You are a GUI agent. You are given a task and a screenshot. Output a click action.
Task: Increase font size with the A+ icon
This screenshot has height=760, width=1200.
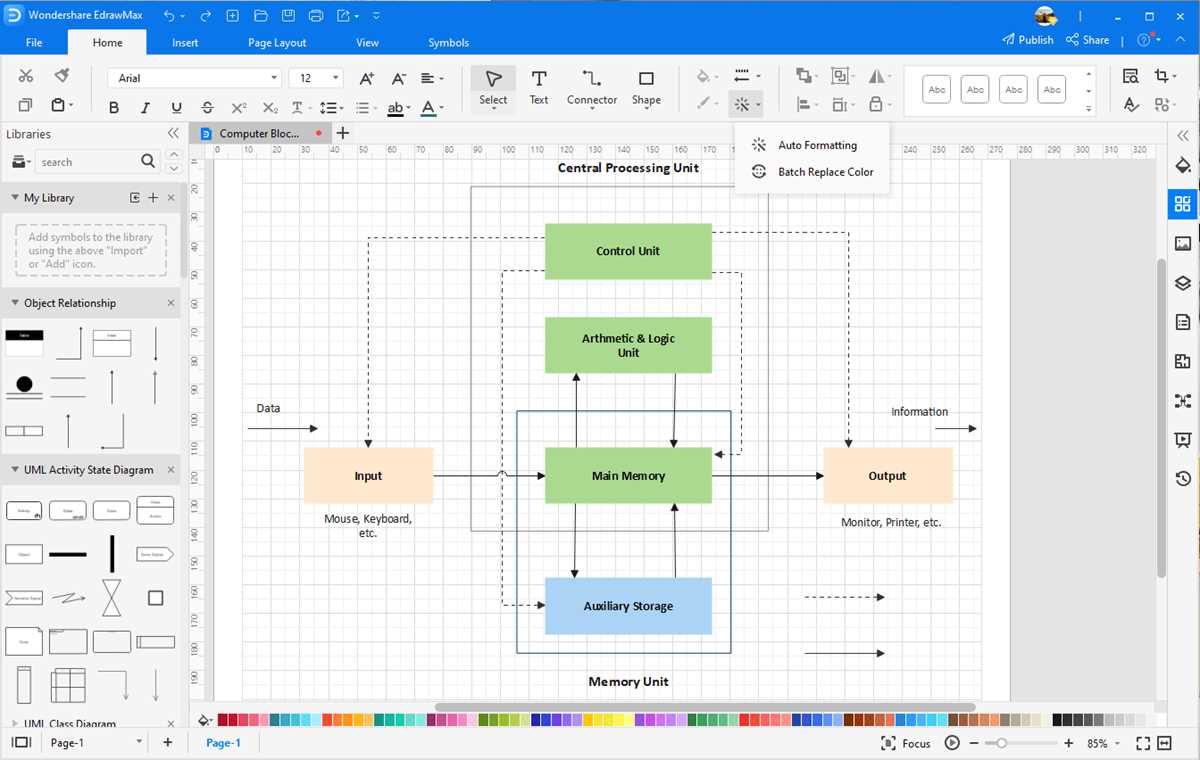(x=366, y=78)
